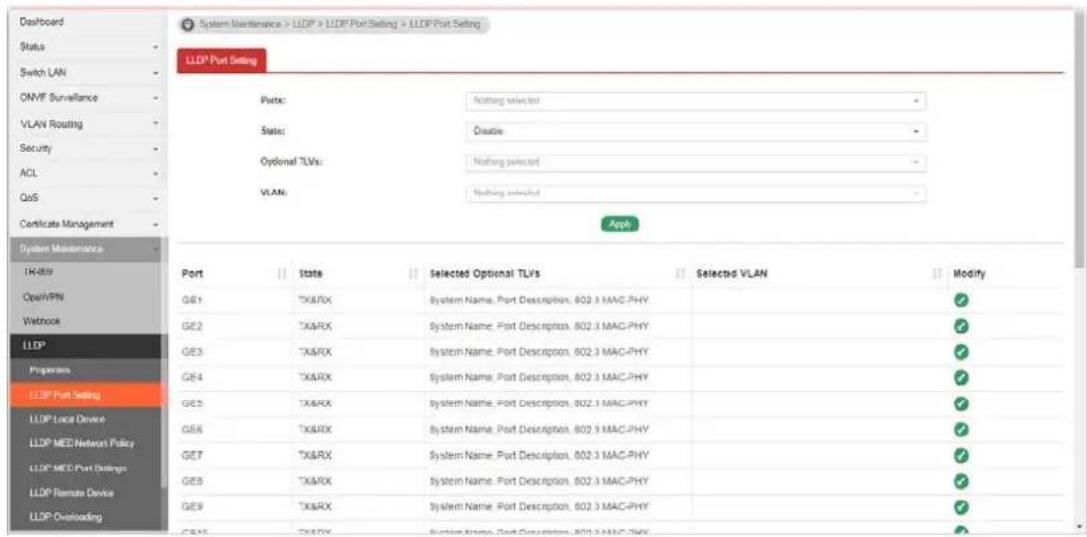Sort table by State column

(414, 274)
